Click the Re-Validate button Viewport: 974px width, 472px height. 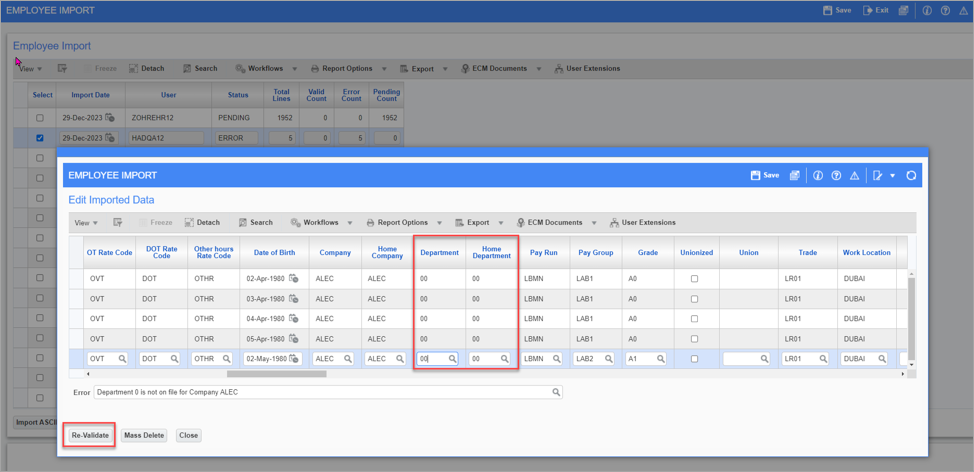tap(90, 435)
